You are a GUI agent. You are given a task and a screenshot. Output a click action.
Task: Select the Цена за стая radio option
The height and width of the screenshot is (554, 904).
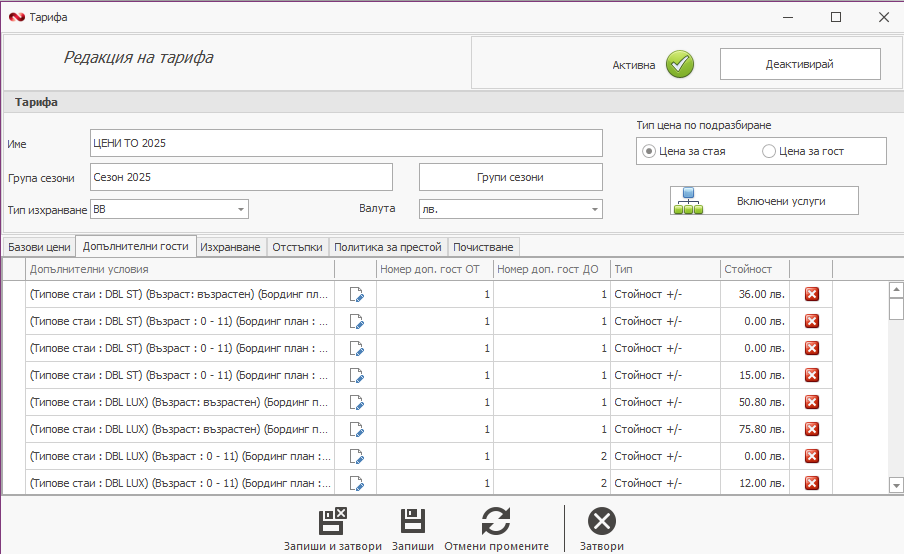(x=650, y=152)
